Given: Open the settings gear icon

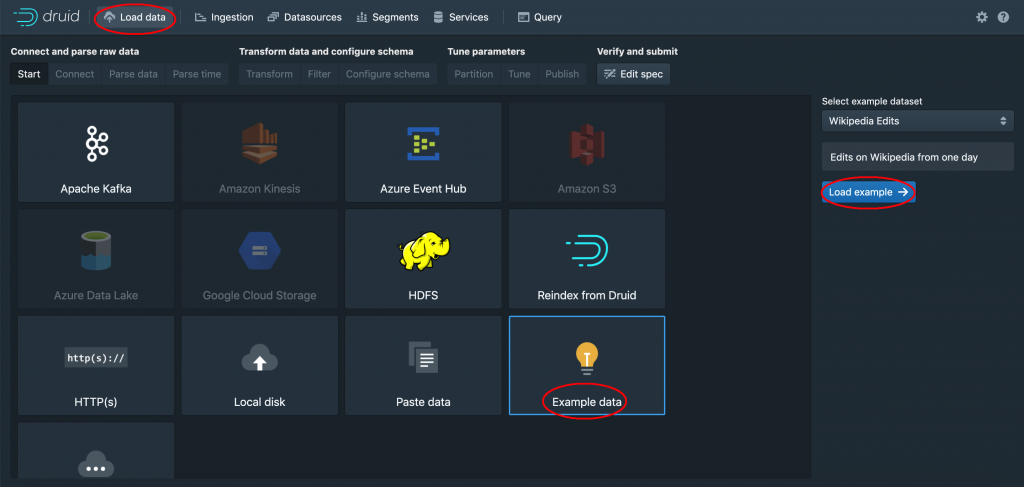Looking at the screenshot, I should [x=981, y=17].
